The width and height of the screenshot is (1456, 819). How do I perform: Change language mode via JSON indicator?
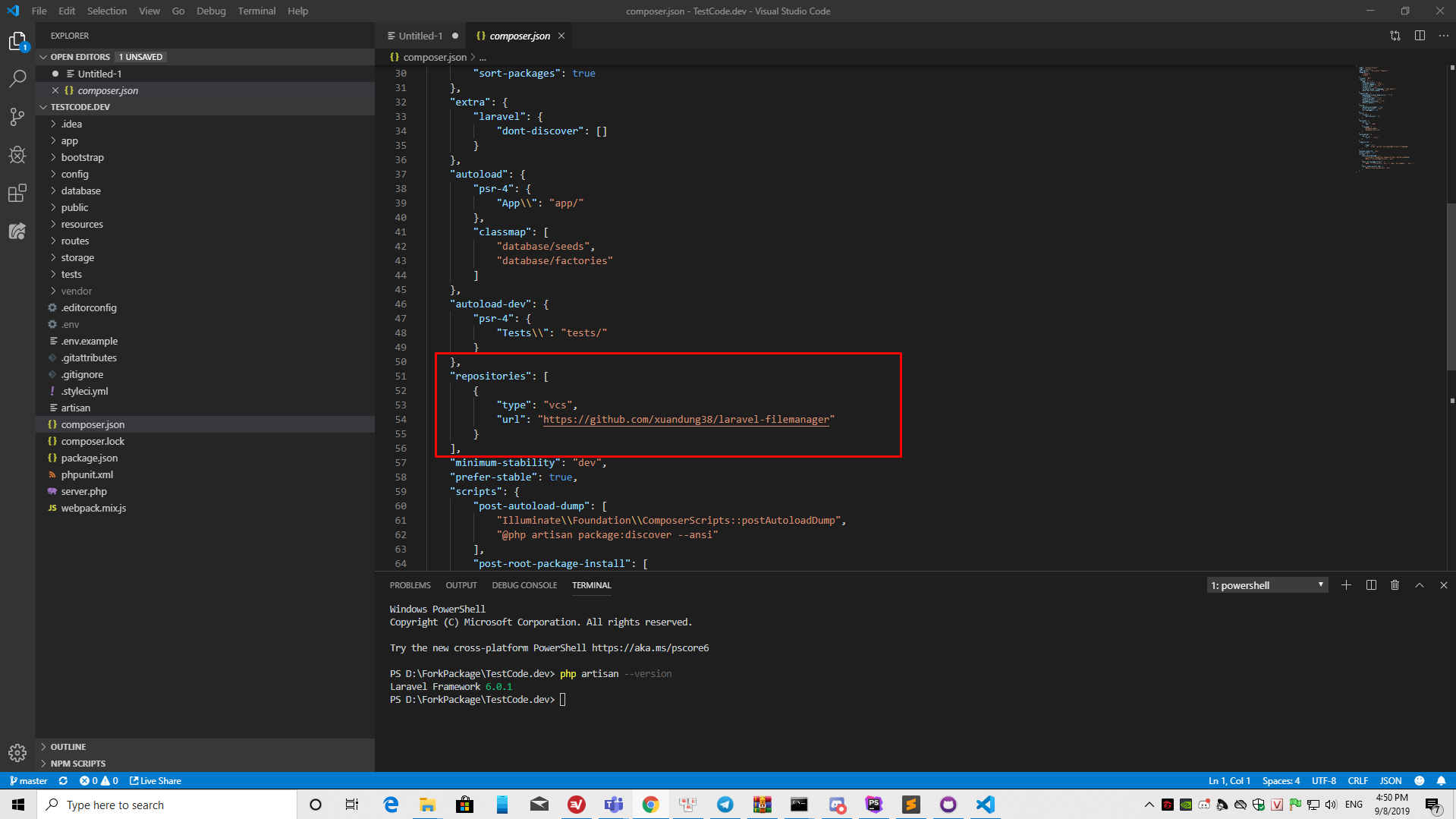click(x=1391, y=781)
